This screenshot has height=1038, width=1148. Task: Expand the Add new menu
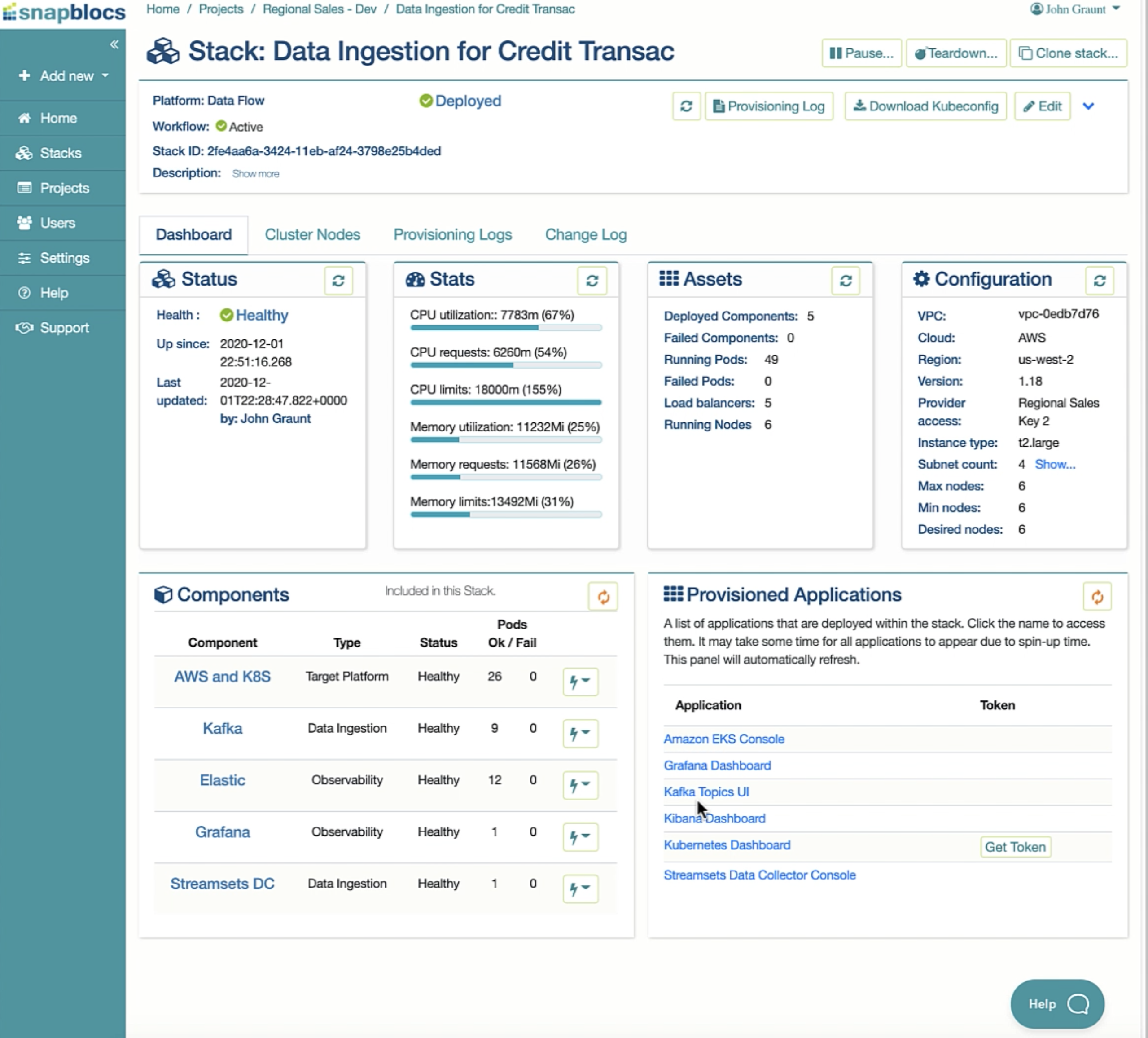pyautogui.click(x=64, y=76)
